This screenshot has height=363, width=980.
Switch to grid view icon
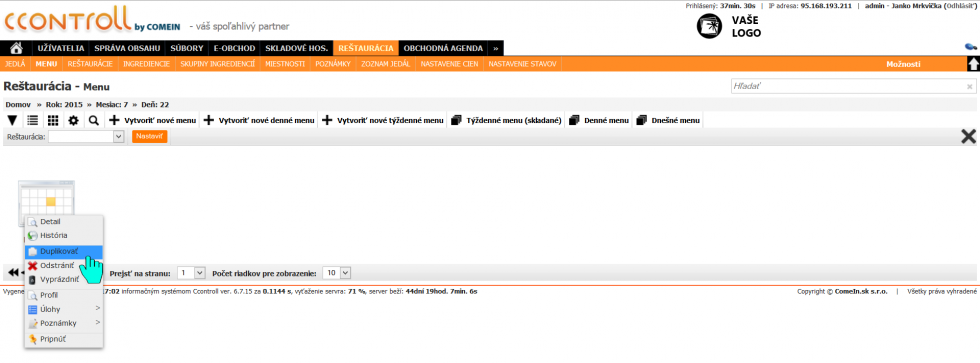(53, 120)
